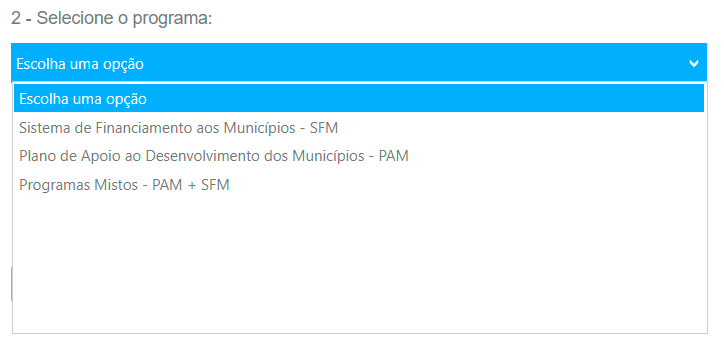Select 'Sistema de Financiamento aos Municípios - SFM'
The height and width of the screenshot is (361, 724).
click(x=359, y=128)
